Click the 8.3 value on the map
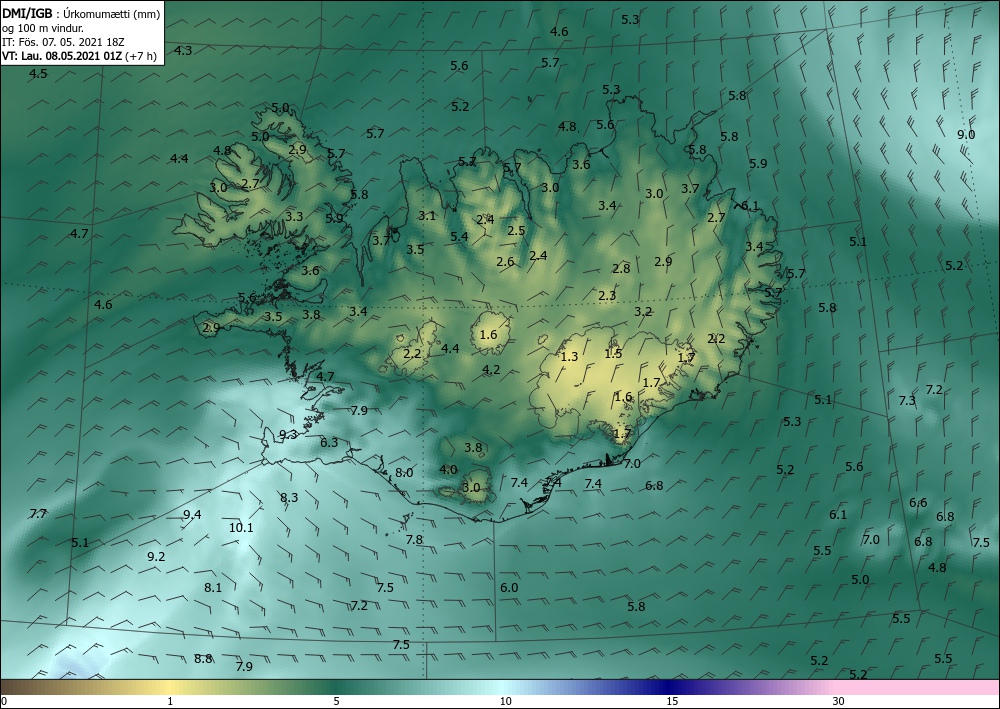The height and width of the screenshot is (709, 1000). click(289, 497)
